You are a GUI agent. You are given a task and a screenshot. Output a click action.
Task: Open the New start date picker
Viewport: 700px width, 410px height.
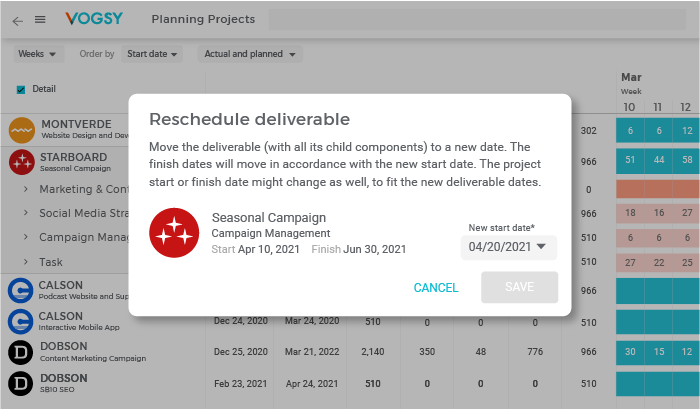[x=508, y=247]
